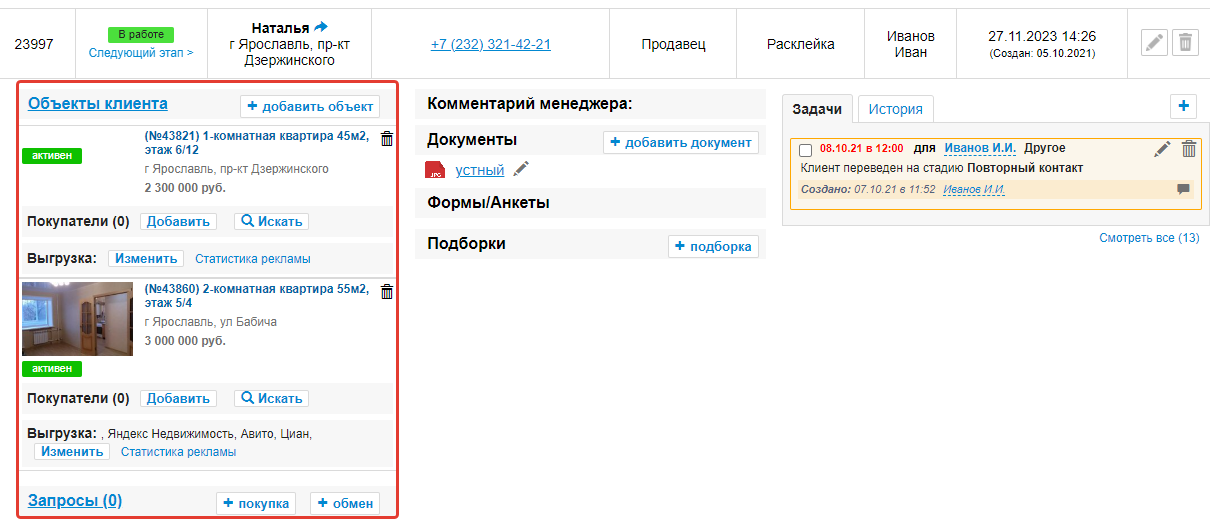Open the task comment bubble icon

click(x=1184, y=189)
